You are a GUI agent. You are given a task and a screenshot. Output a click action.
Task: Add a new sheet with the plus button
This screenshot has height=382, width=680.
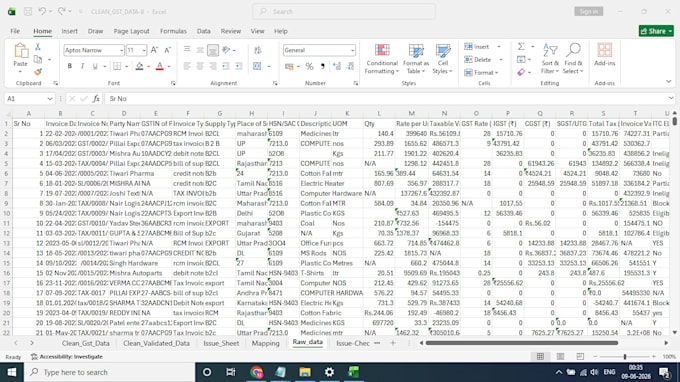392,343
